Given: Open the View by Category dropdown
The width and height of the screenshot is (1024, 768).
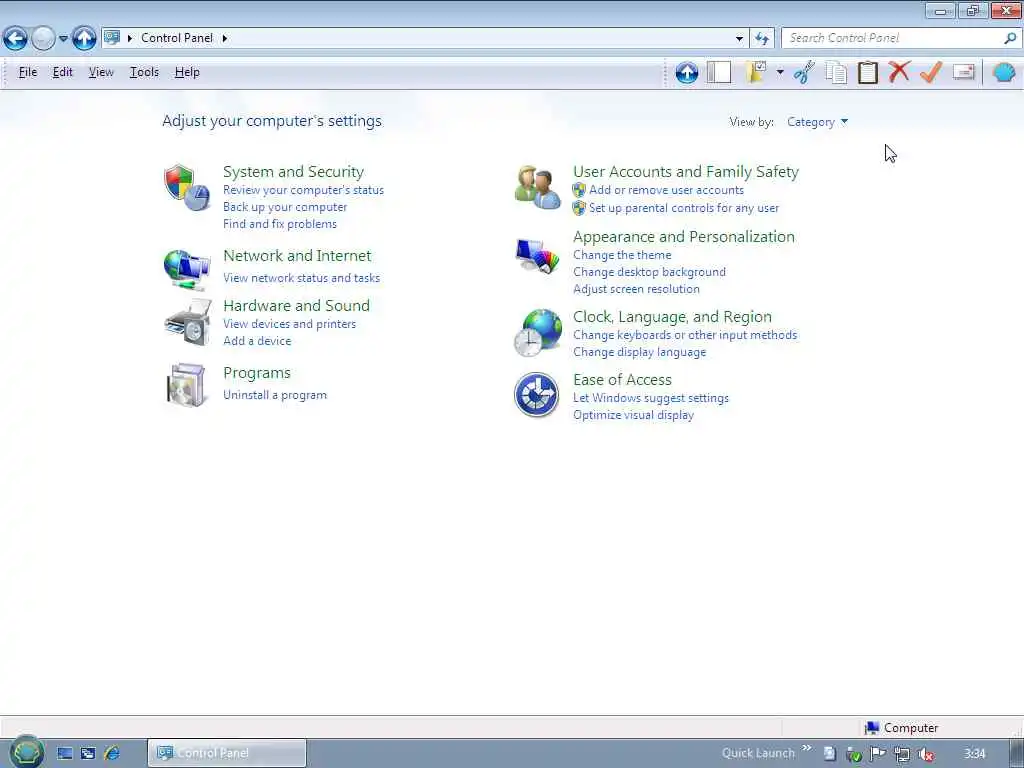Looking at the screenshot, I should point(818,121).
